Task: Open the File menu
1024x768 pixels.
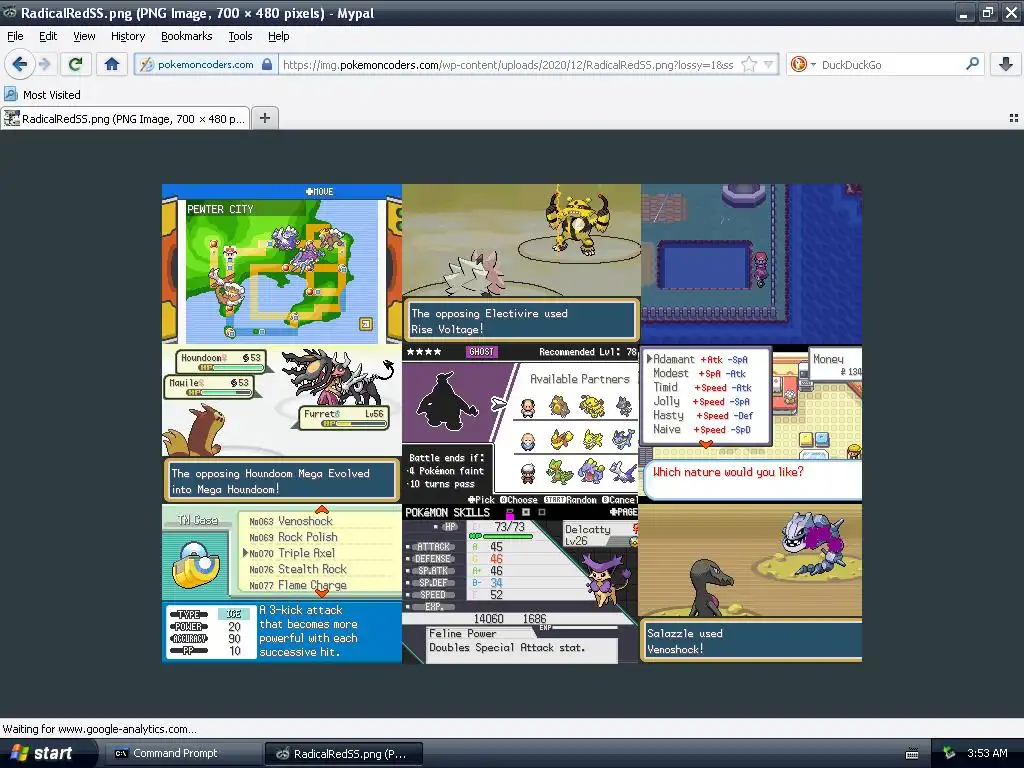Action: click(15, 37)
